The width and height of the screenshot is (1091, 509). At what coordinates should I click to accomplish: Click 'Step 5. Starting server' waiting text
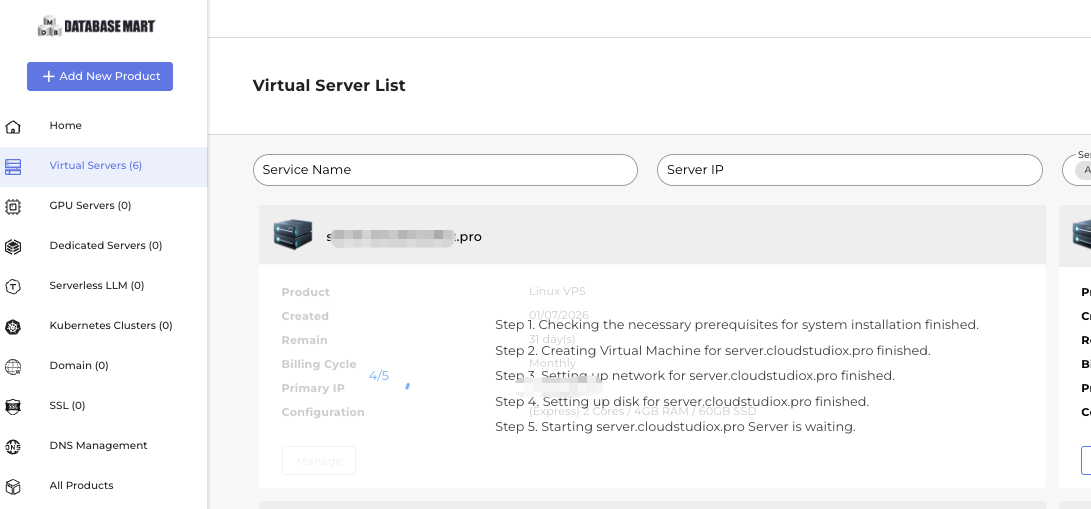tap(675, 426)
